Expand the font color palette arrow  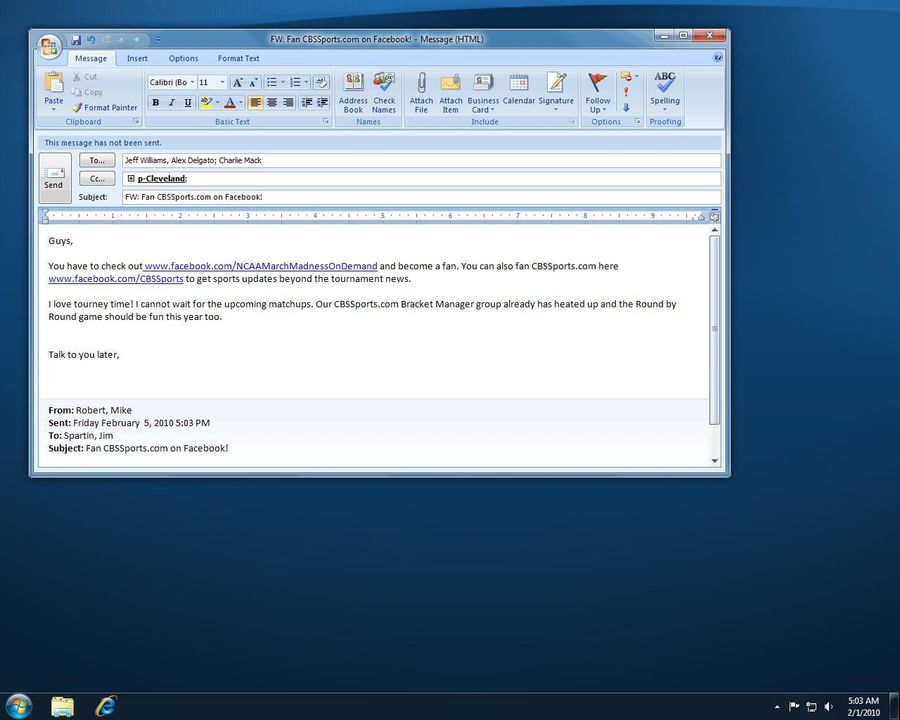(240, 102)
